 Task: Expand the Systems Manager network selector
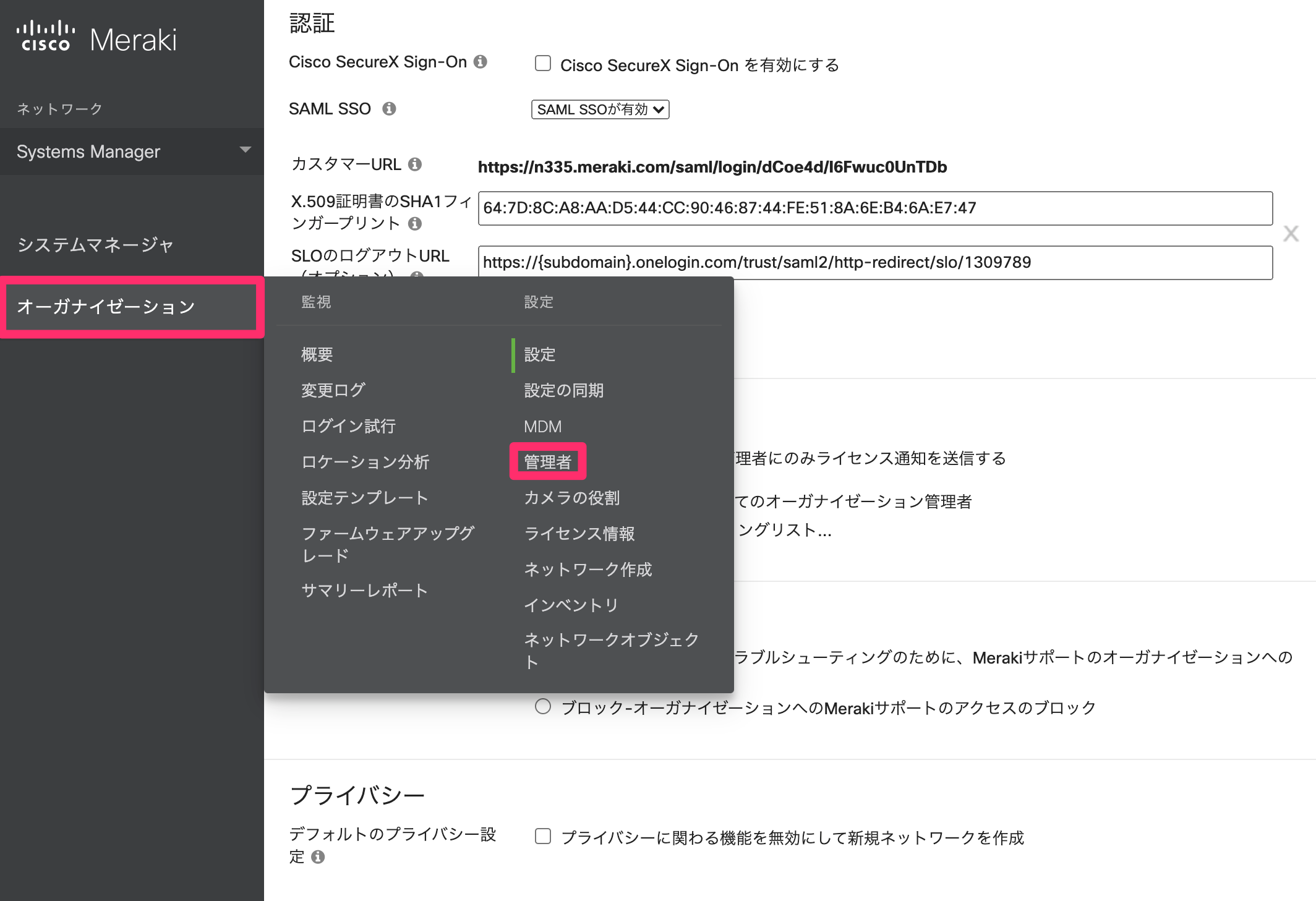click(x=132, y=152)
